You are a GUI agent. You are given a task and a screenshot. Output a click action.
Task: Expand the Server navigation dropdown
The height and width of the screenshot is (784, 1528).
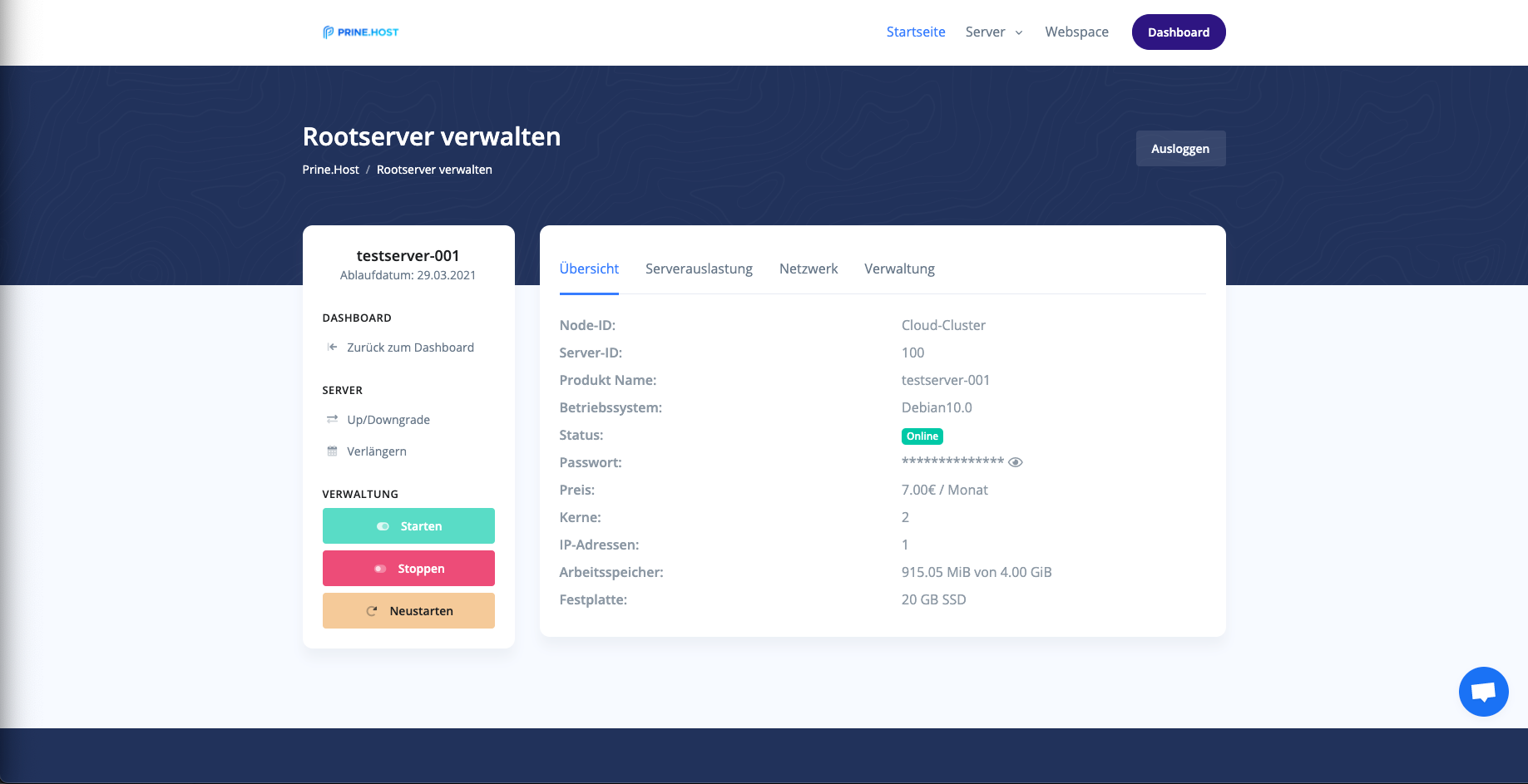993,32
